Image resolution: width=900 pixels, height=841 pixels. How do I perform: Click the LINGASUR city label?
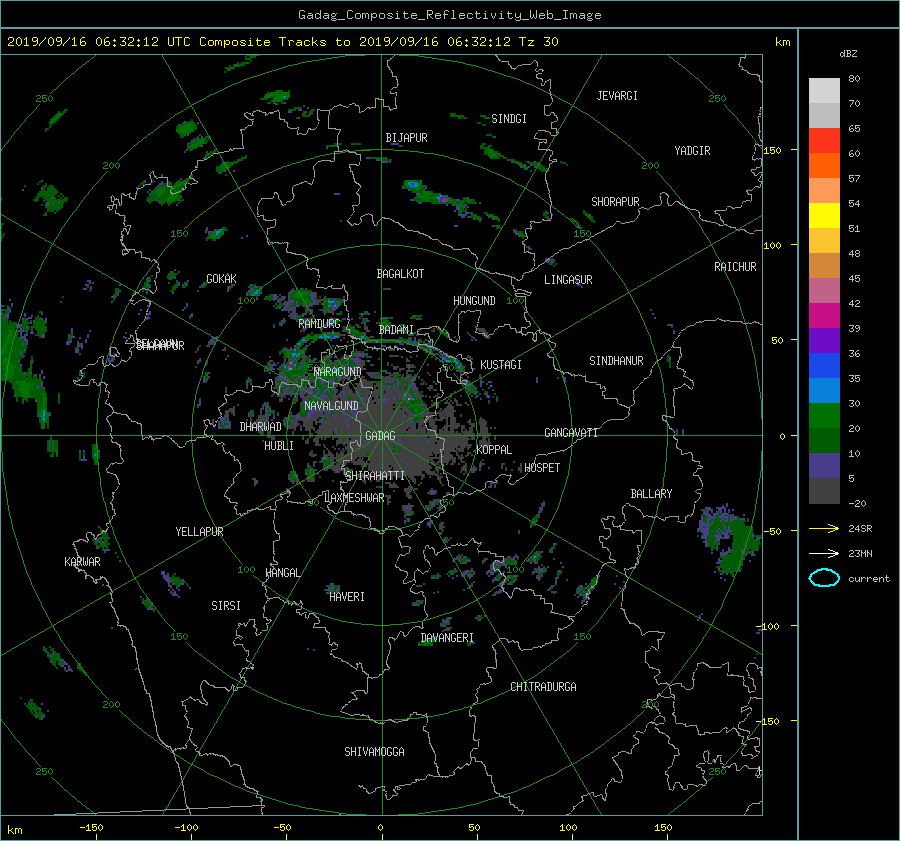568,280
